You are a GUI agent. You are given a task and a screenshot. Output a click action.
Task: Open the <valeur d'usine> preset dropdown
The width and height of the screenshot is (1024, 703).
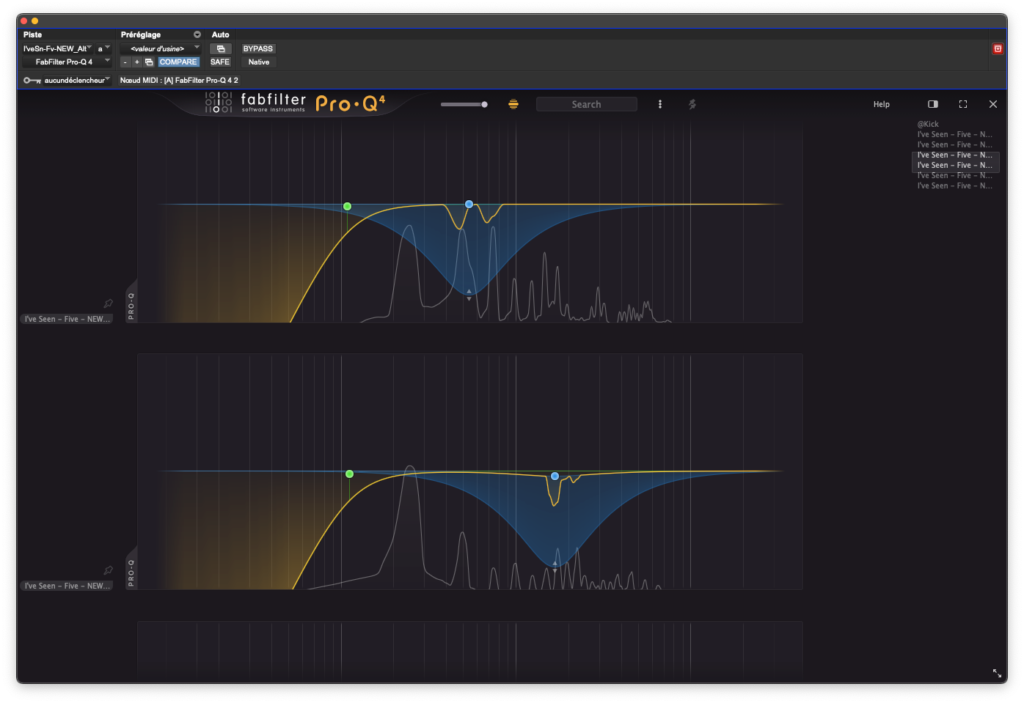pos(161,49)
